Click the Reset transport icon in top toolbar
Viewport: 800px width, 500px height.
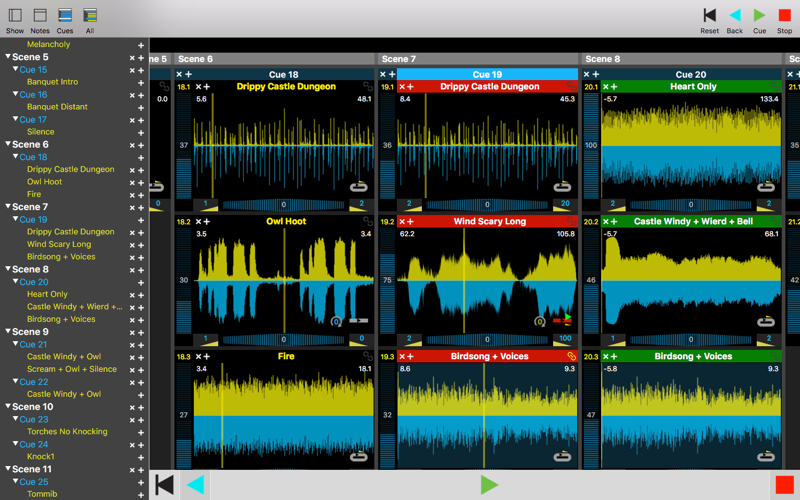(709, 15)
